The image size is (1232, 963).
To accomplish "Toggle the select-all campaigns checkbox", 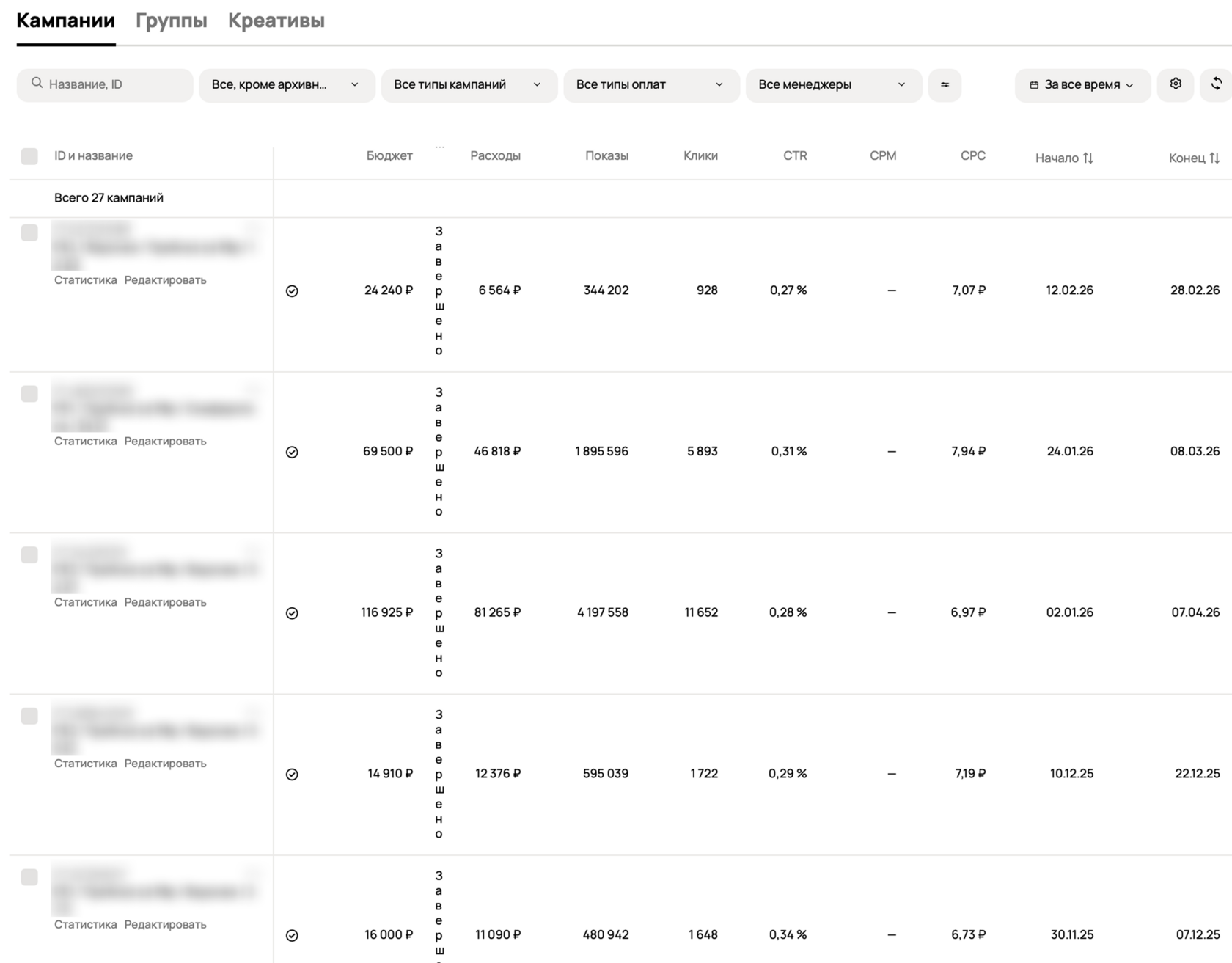I will pos(29,156).
